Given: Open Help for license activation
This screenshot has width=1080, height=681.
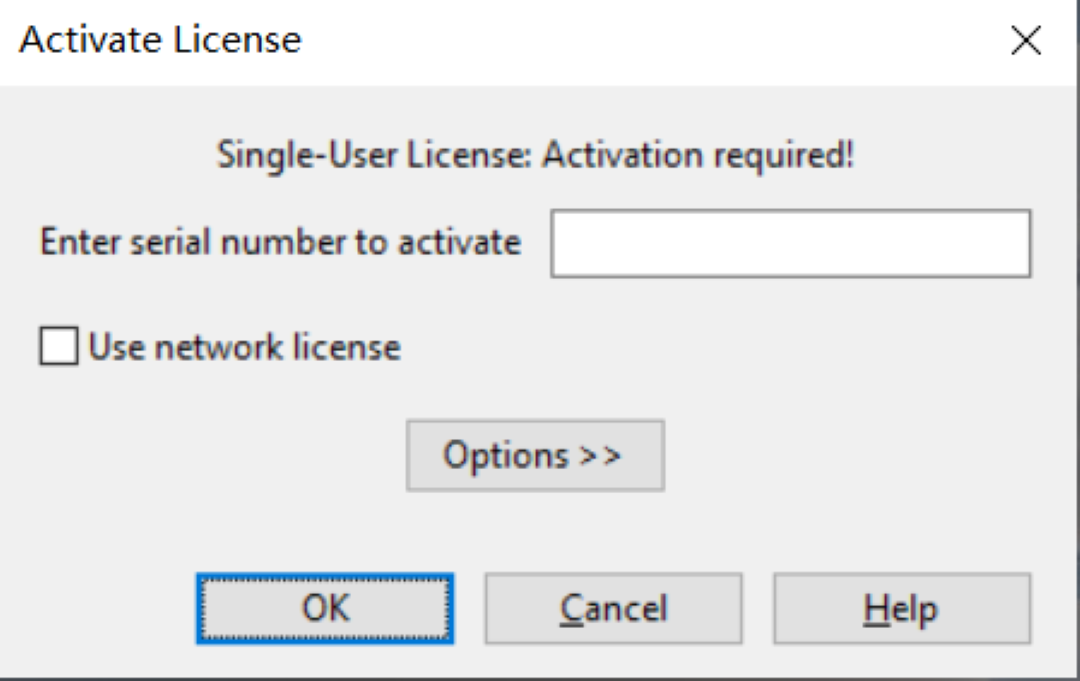Looking at the screenshot, I should click(x=901, y=608).
